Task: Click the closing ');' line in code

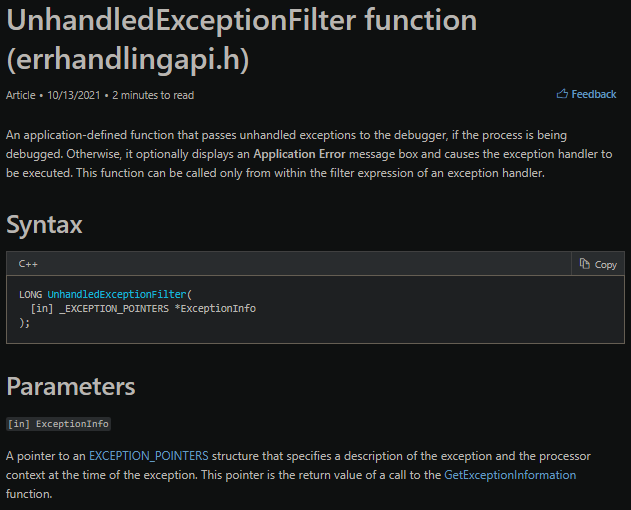Action: (x=25, y=323)
